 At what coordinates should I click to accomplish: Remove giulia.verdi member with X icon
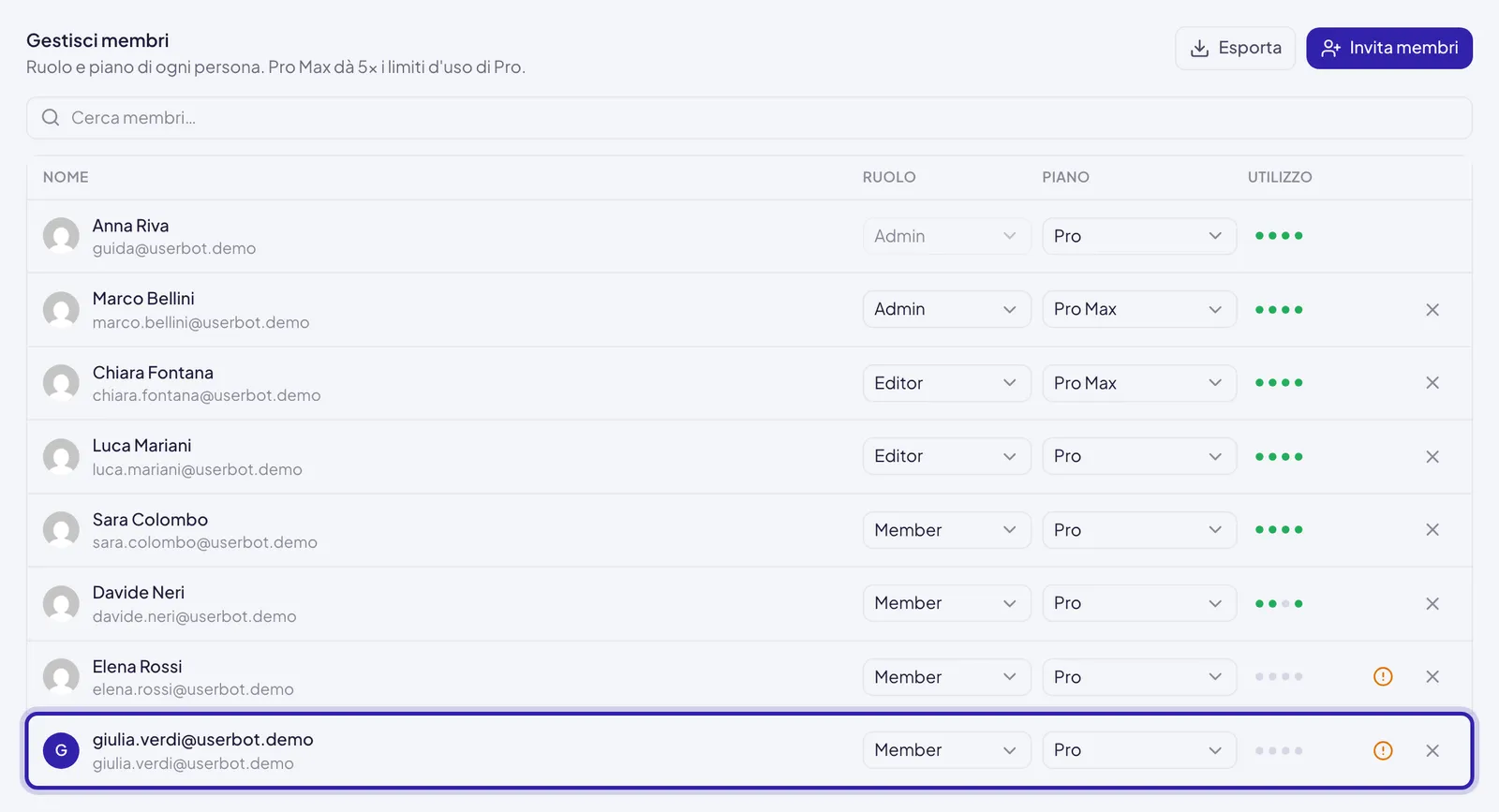pyautogui.click(x=1432, y=750)
